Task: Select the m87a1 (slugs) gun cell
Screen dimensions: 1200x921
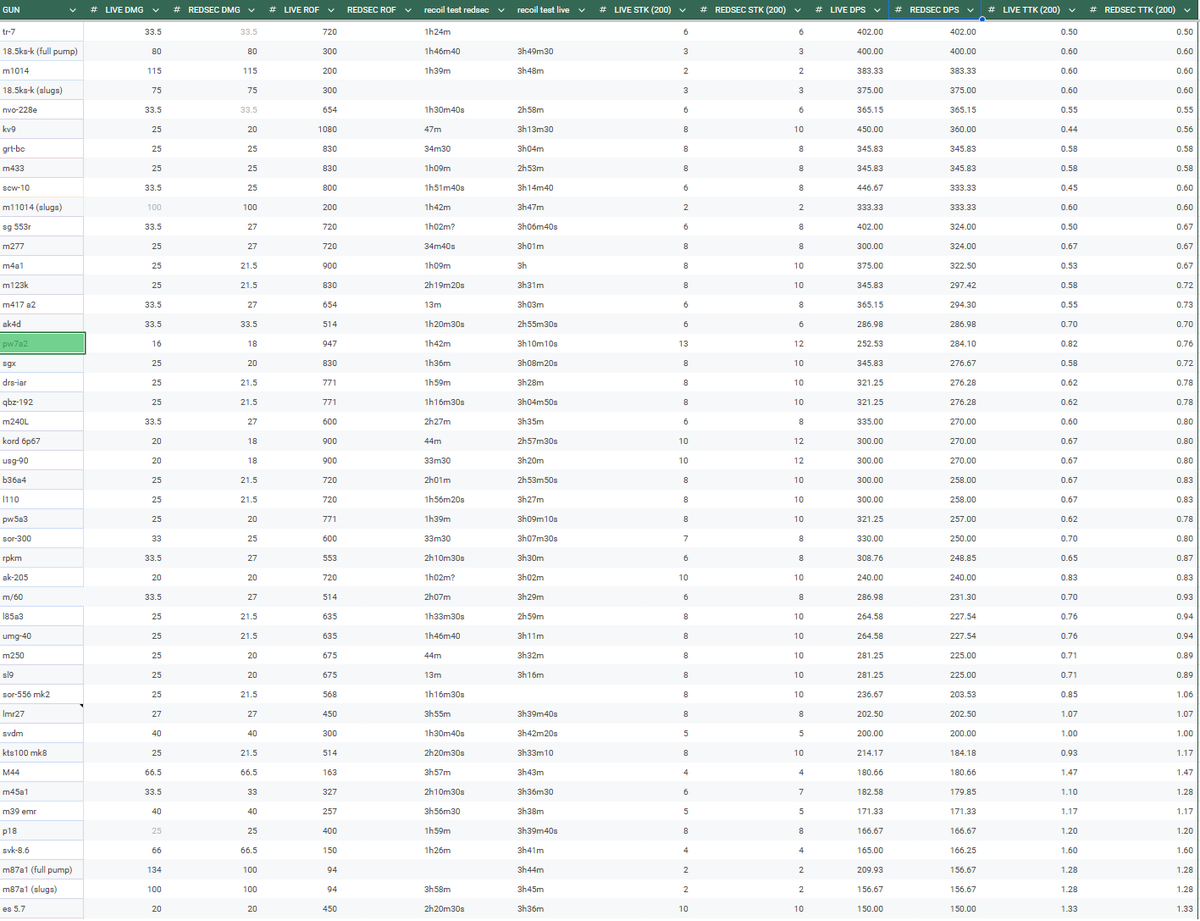Action: (42, 888)
